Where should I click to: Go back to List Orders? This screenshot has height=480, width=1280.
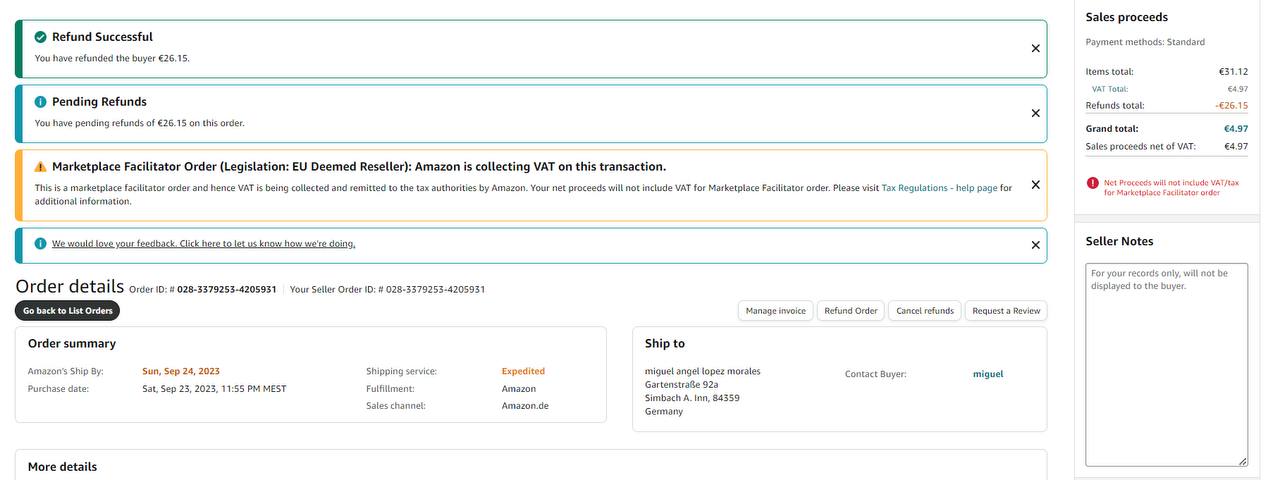pyautogui.click(x=67, y=311)
